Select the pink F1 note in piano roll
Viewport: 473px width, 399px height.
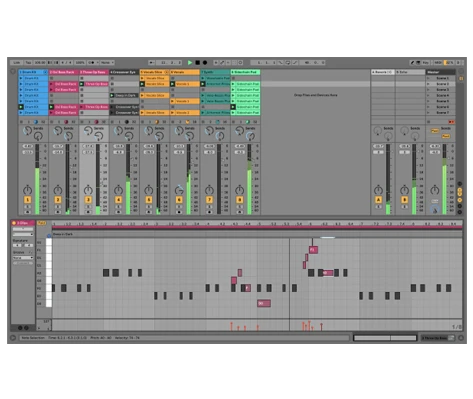click(x=313, y=250)
